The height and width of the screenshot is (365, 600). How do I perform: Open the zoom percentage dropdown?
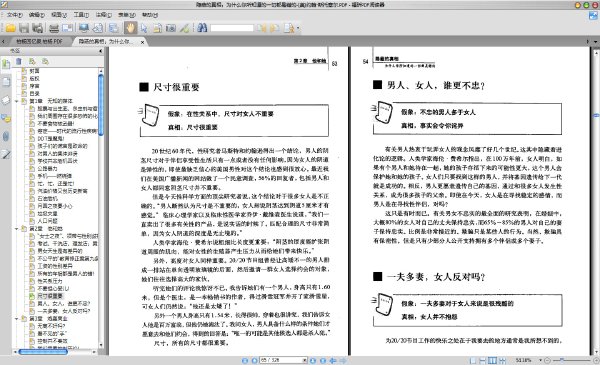(540, 360)
